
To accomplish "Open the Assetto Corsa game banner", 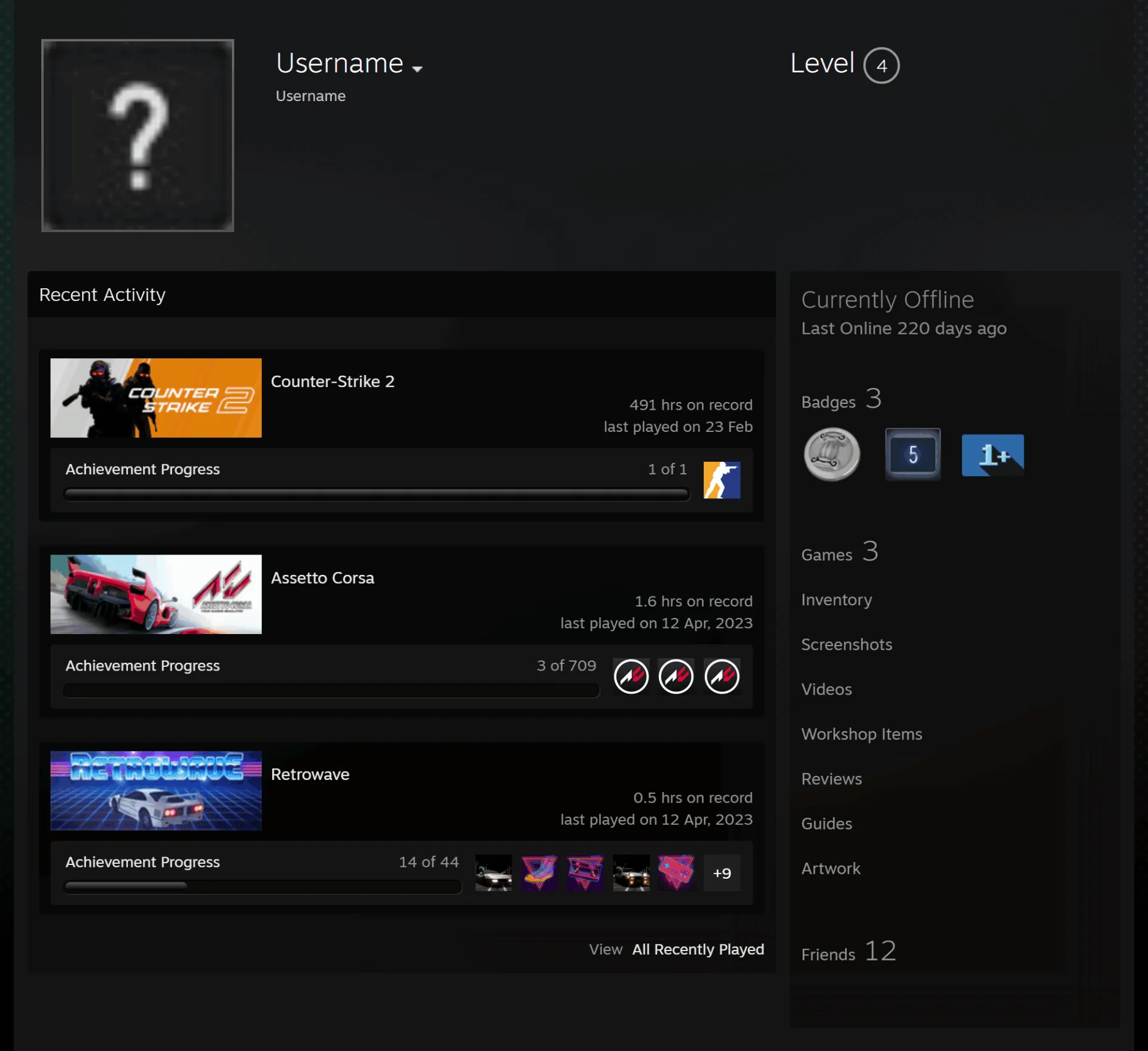I will pos(156,594).
